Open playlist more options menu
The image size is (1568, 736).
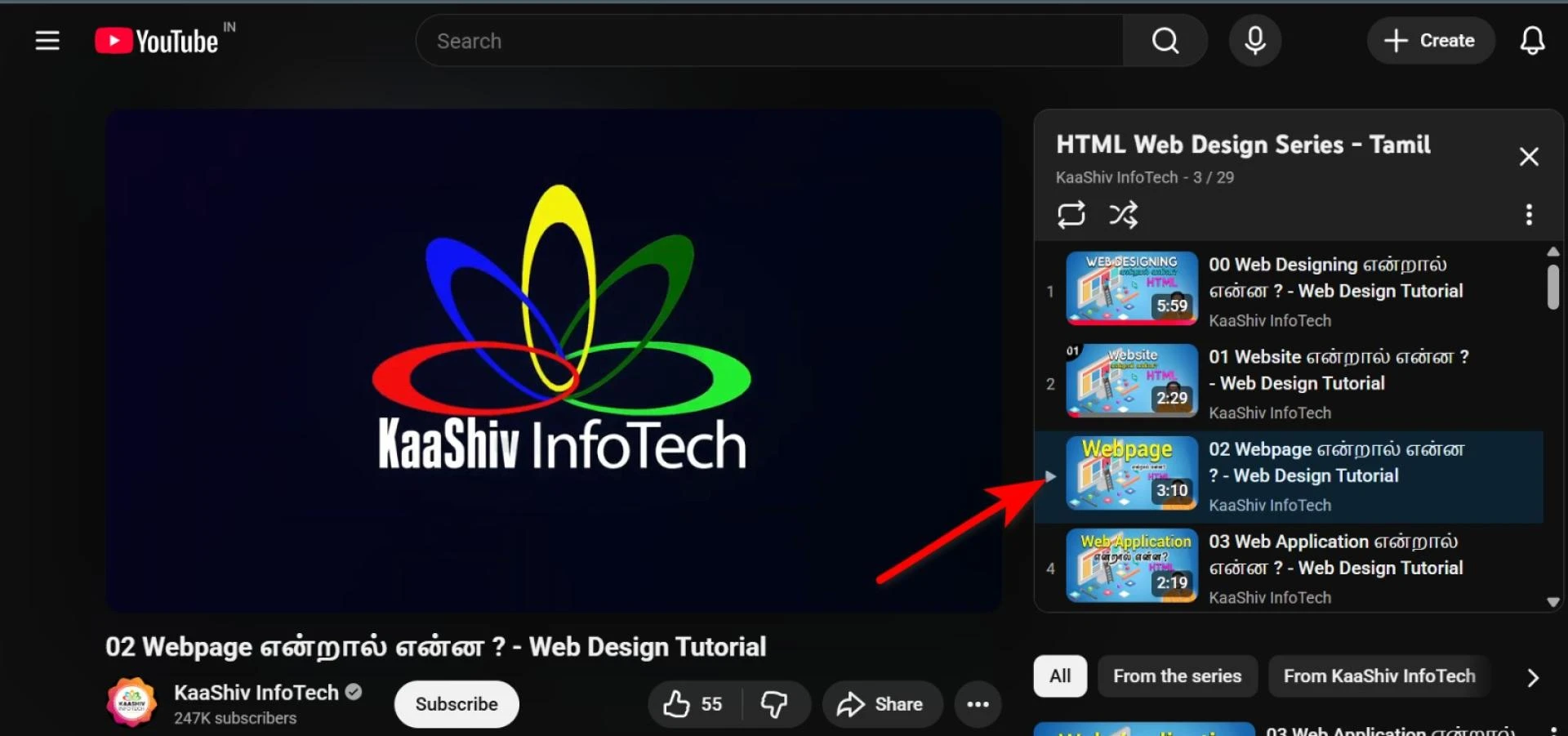pyautogui.click(x=1529, y=215)
